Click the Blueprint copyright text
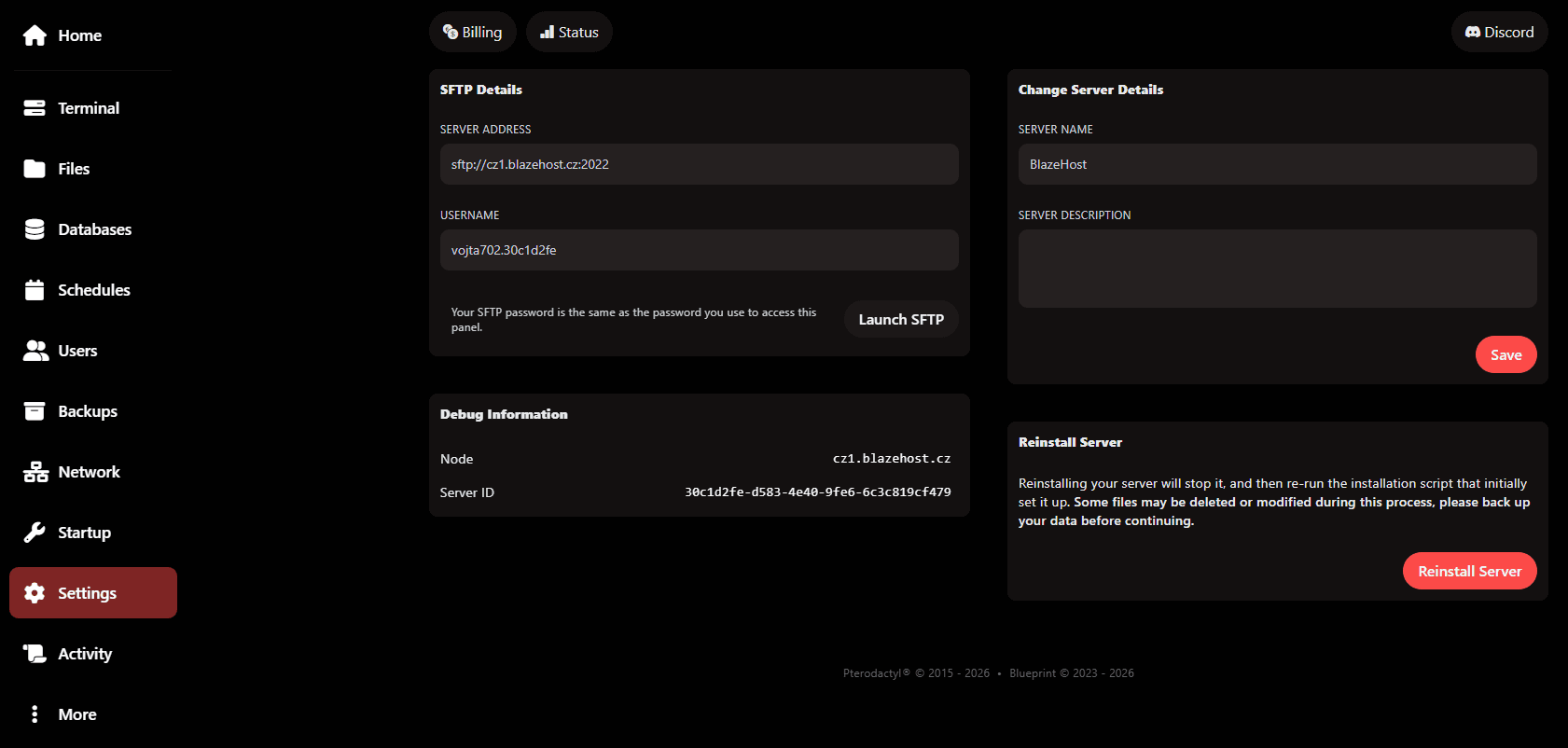The image size is (1568, 748). (x=1072, y=673)
